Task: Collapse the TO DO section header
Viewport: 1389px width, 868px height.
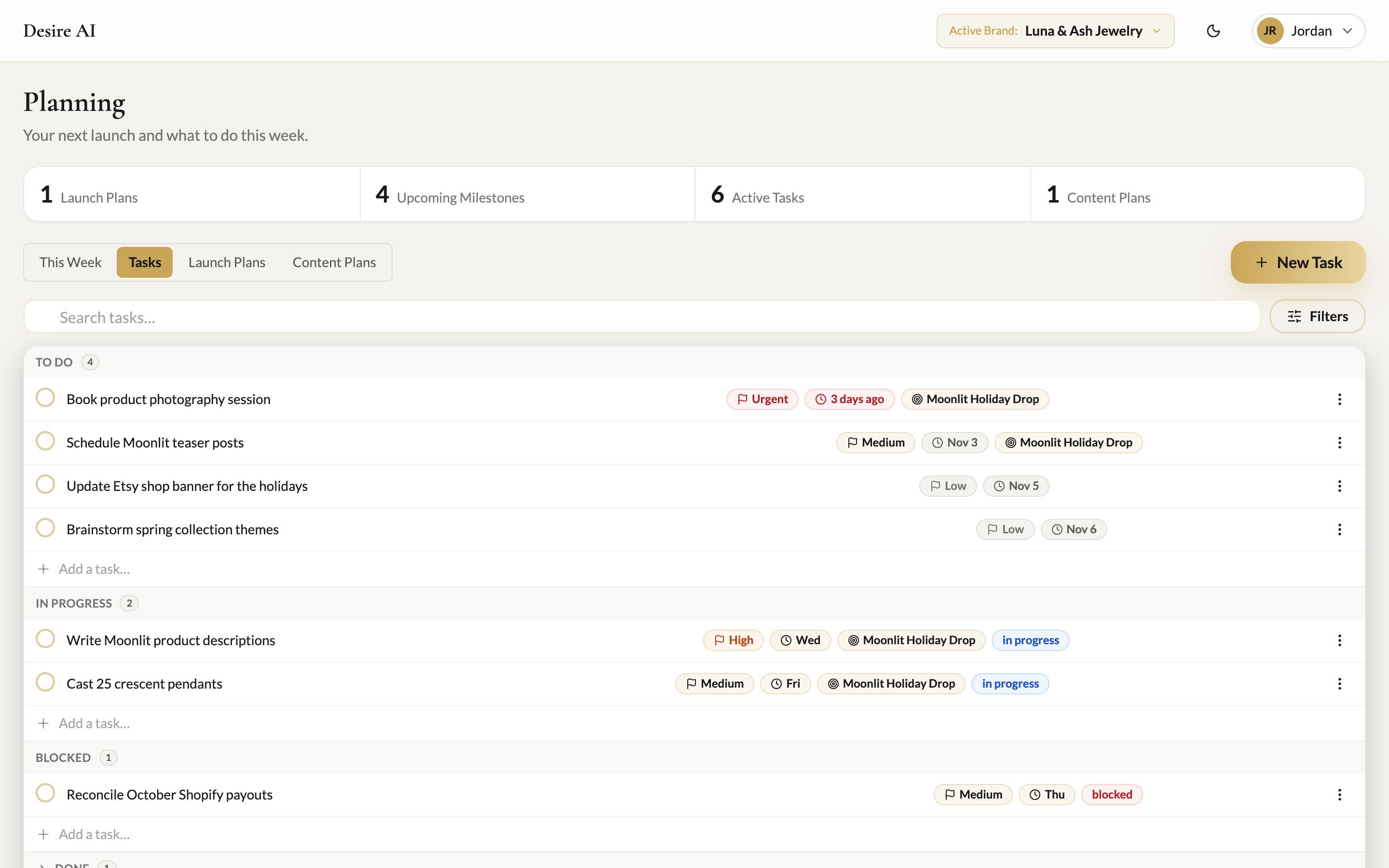Action: [x=694, y=362]
